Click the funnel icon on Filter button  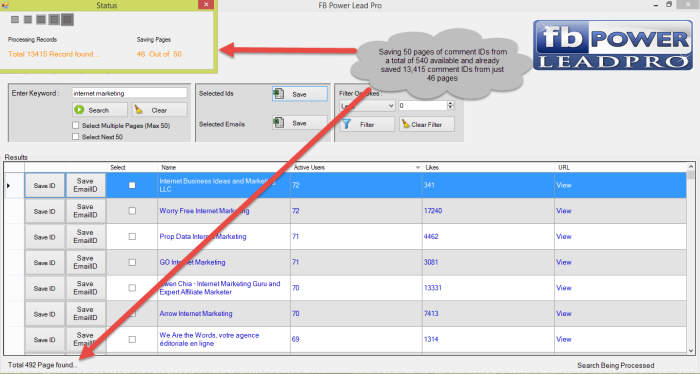[x=347, y=124]
